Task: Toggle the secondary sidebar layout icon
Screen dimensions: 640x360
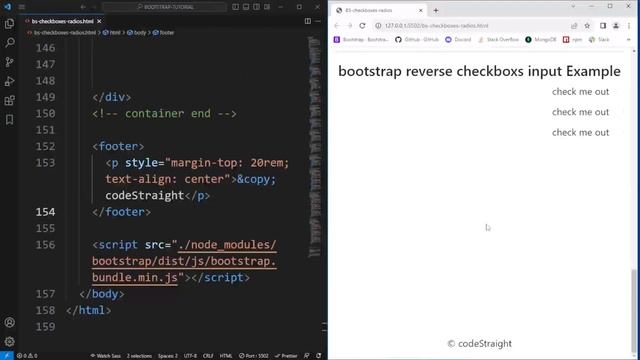Action: pyautogui.click(x=256, y=7)
